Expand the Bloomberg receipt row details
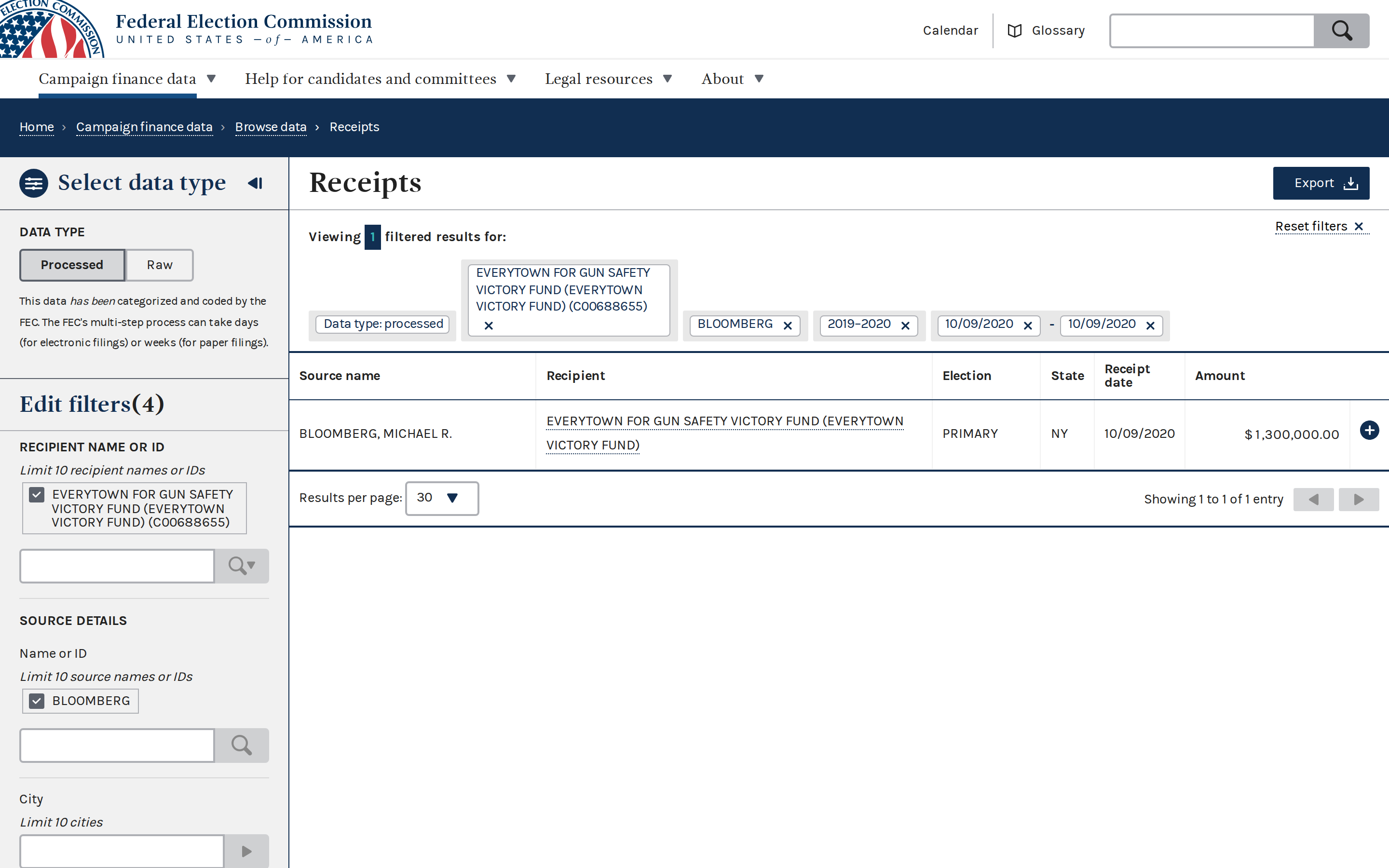The height and width of the screenshot is (868, 1389). 1369,430
